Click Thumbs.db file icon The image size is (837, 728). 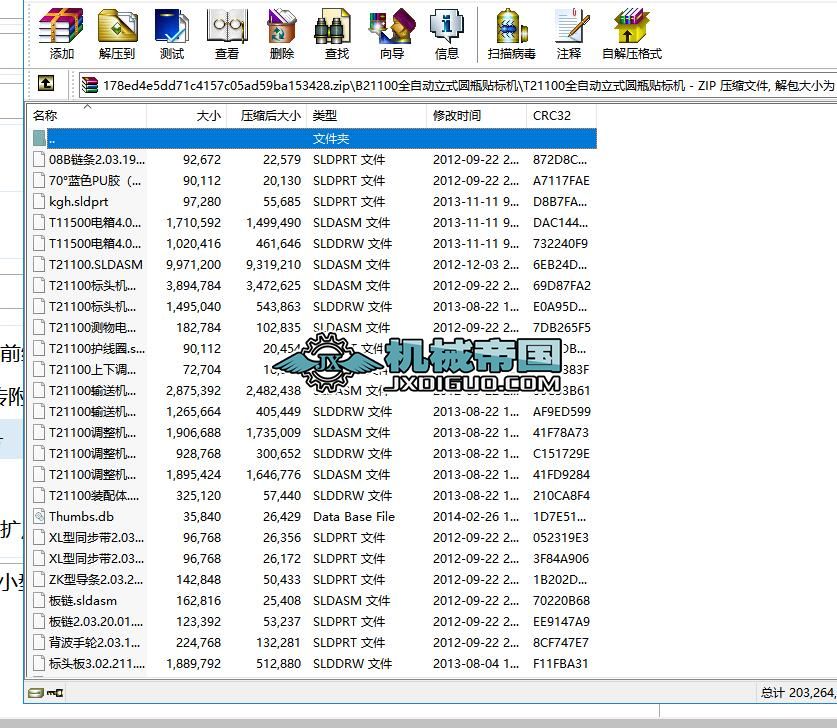click(x=39, y=517)
